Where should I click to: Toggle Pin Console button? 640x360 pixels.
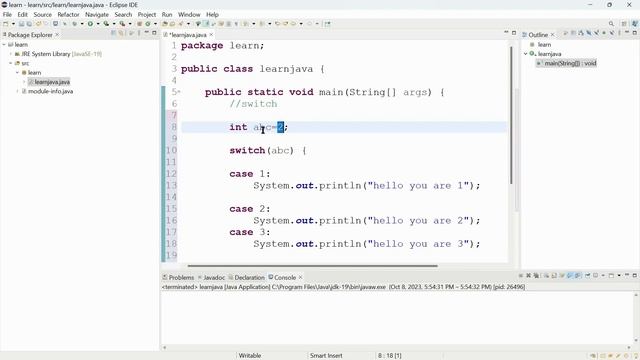[588, 276]
